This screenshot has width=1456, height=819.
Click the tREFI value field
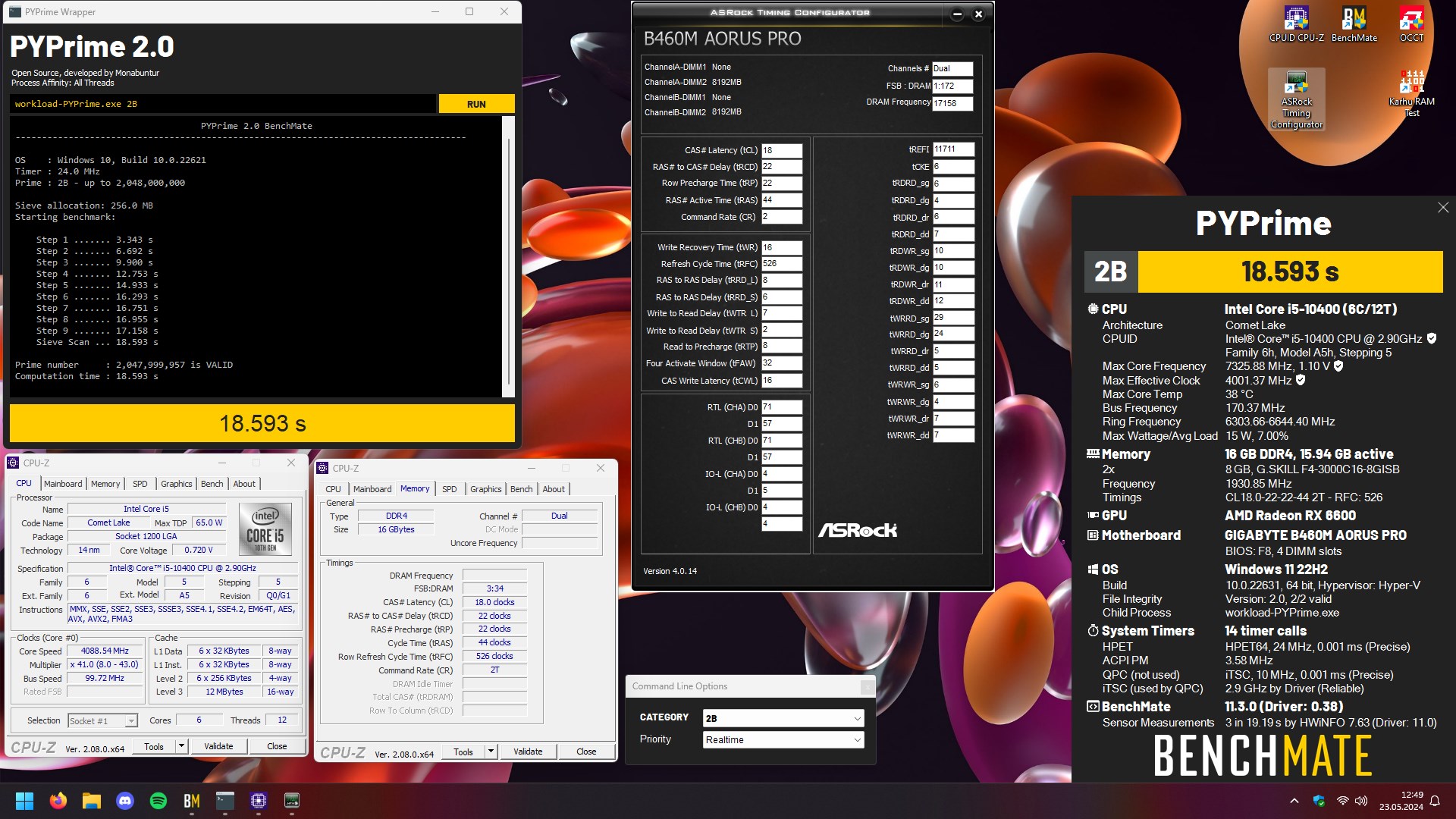(x=953, y=149)
